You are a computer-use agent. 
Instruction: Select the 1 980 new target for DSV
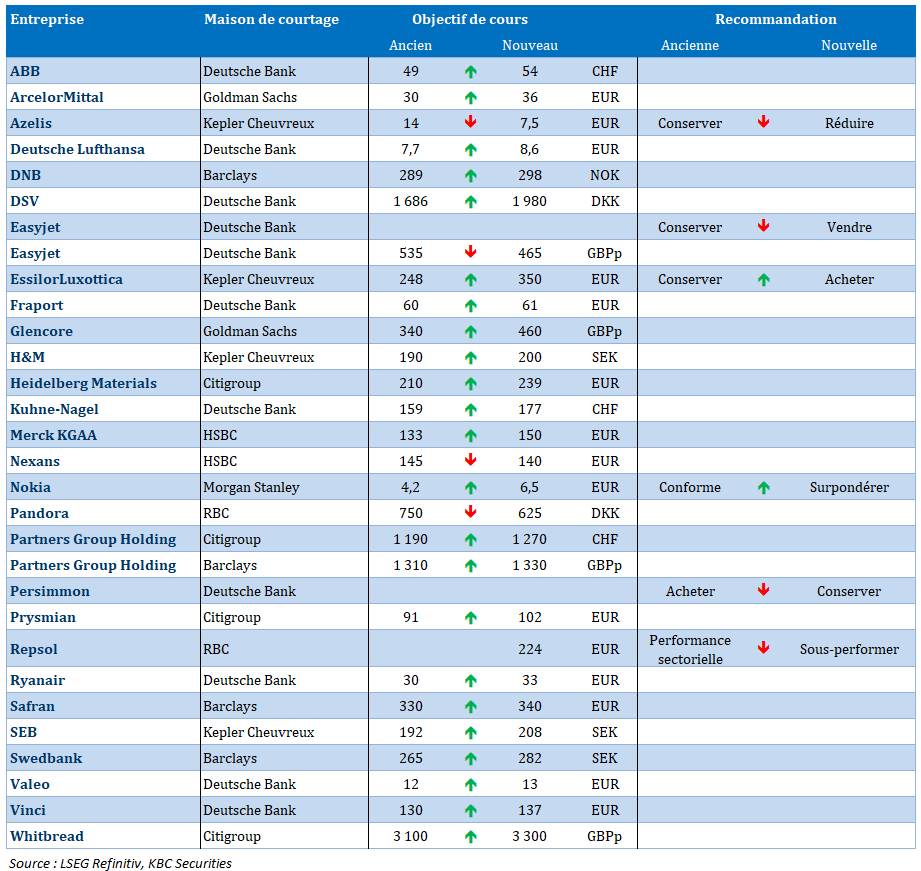point(529,201)
